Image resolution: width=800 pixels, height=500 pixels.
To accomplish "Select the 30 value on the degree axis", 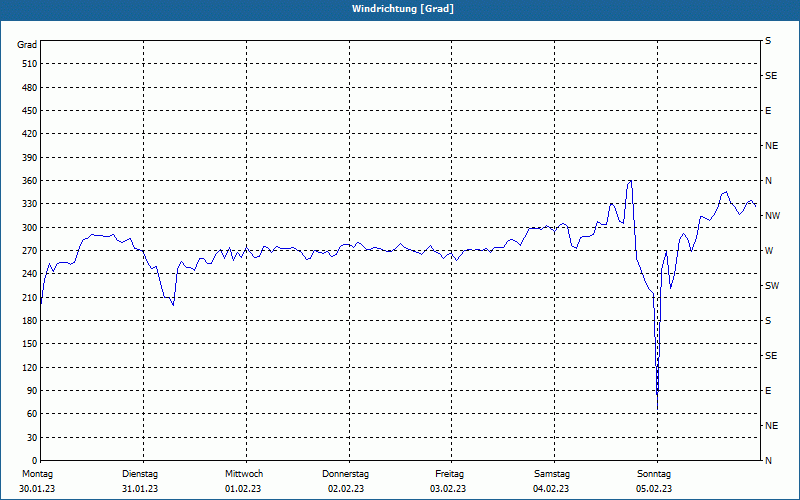I will click(x=32, y=438).
